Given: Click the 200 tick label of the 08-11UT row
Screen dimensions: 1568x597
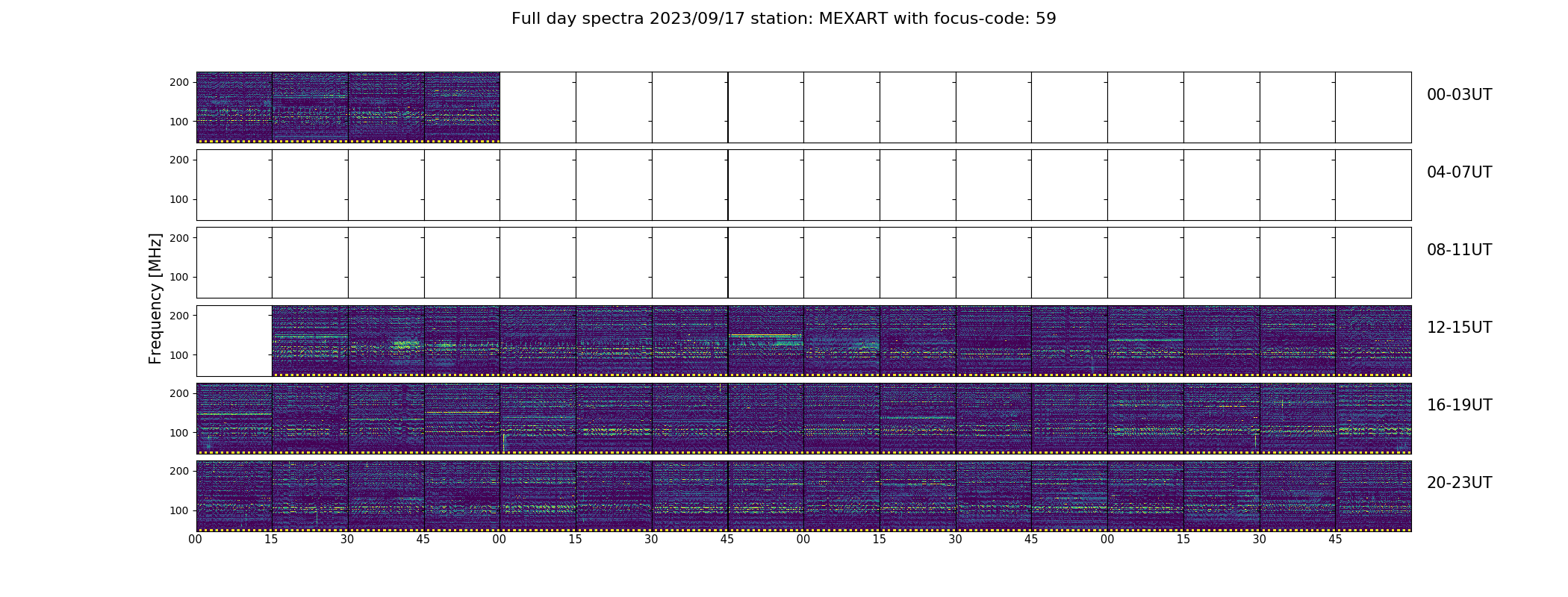Looking at the screenshot, I should tap(179, 237).
